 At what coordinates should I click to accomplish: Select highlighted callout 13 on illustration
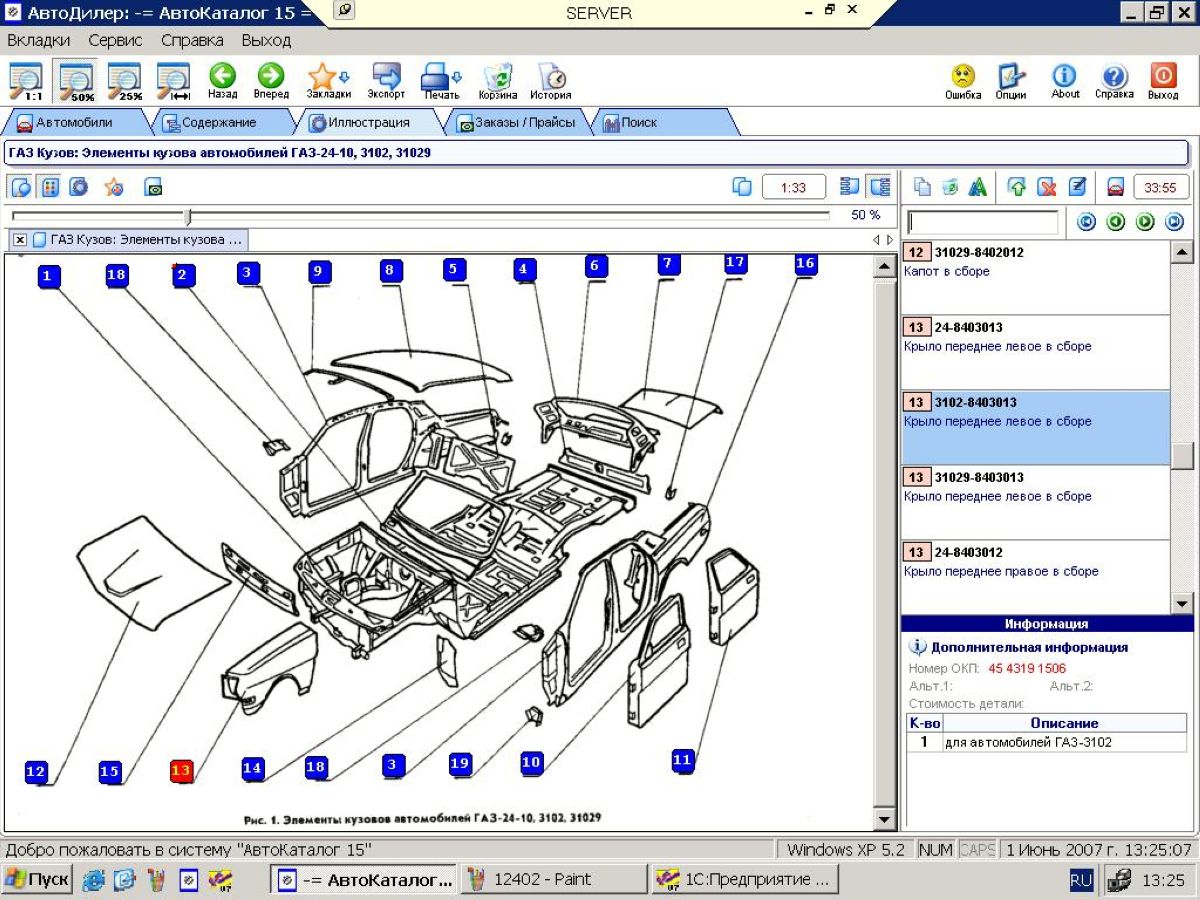[181, 770]
